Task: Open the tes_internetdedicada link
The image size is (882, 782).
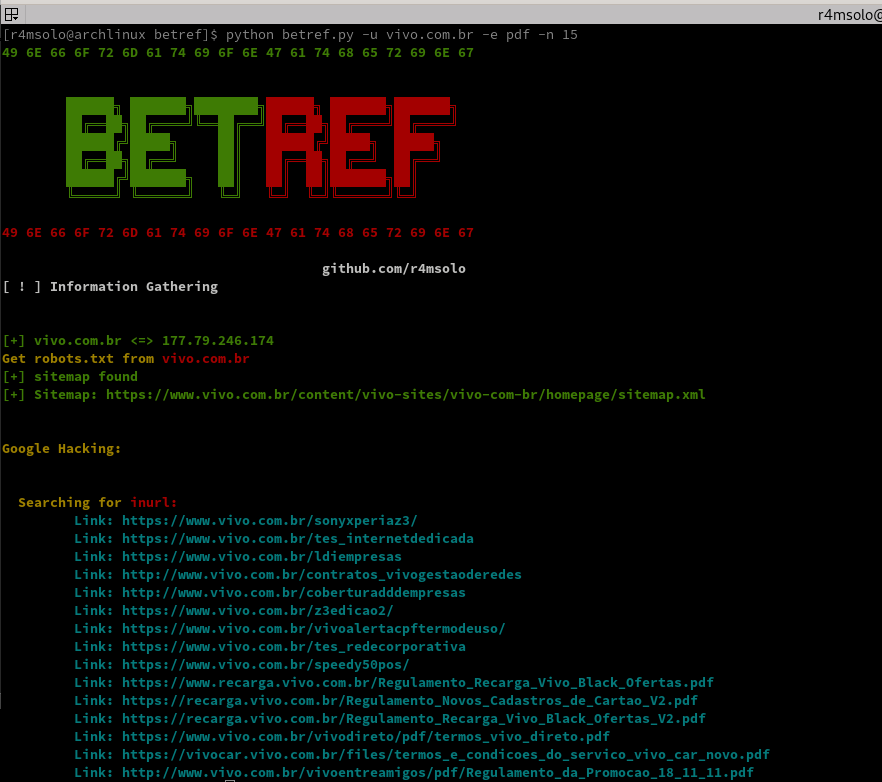Action: coord(298,539)
